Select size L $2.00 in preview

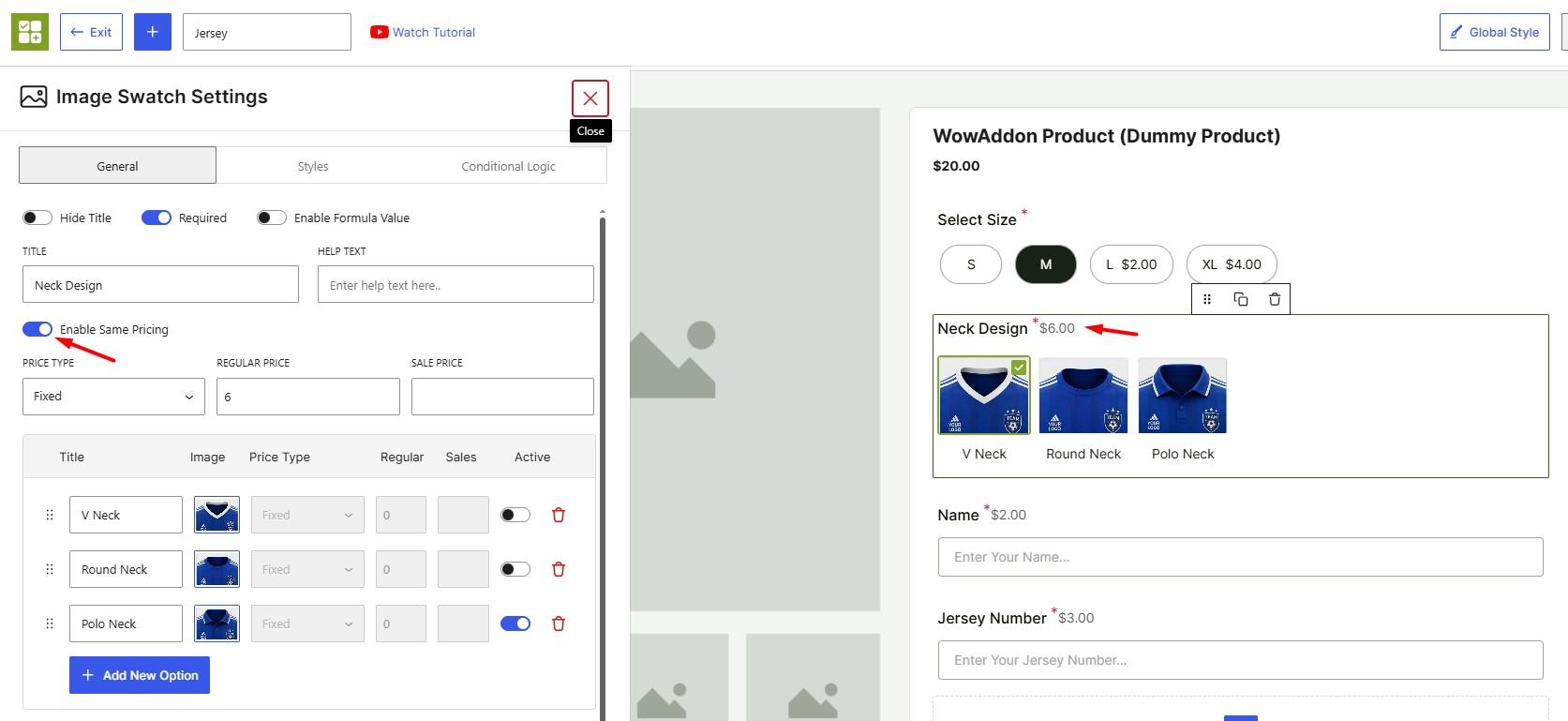[x=1131, y=264]
